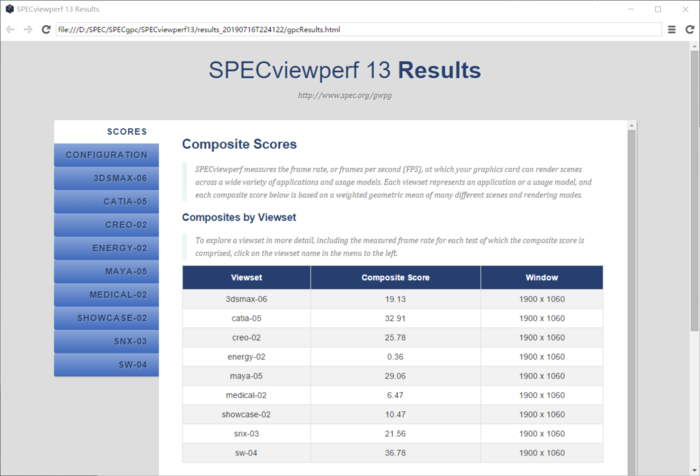Click the 25.78 composite score value
This screenshot has width=700, height=476.
click(396, 338)
